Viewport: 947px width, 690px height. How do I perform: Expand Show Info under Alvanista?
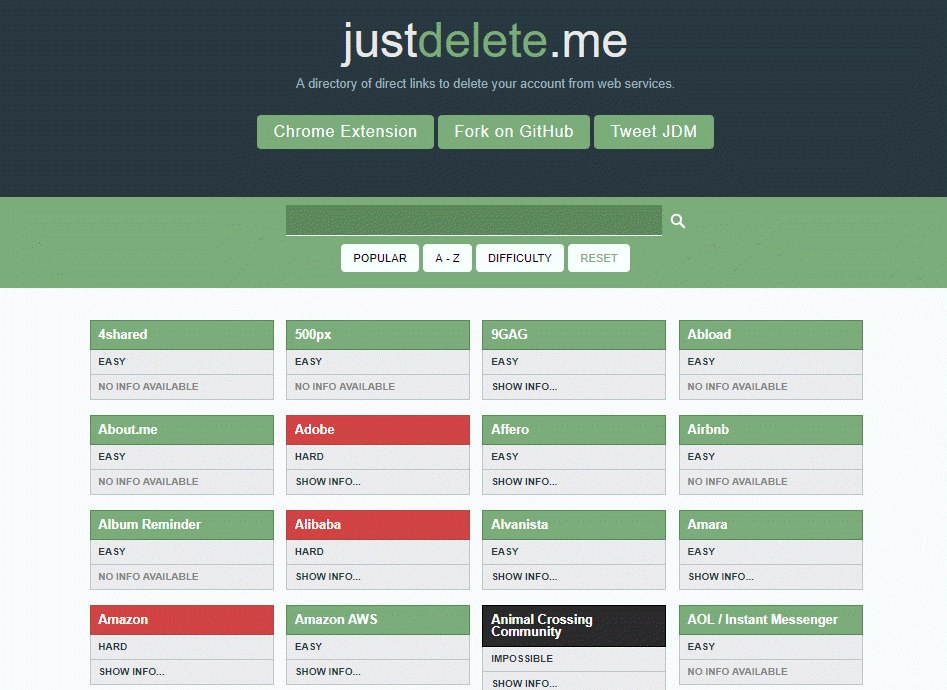click(x=524, y=576)
